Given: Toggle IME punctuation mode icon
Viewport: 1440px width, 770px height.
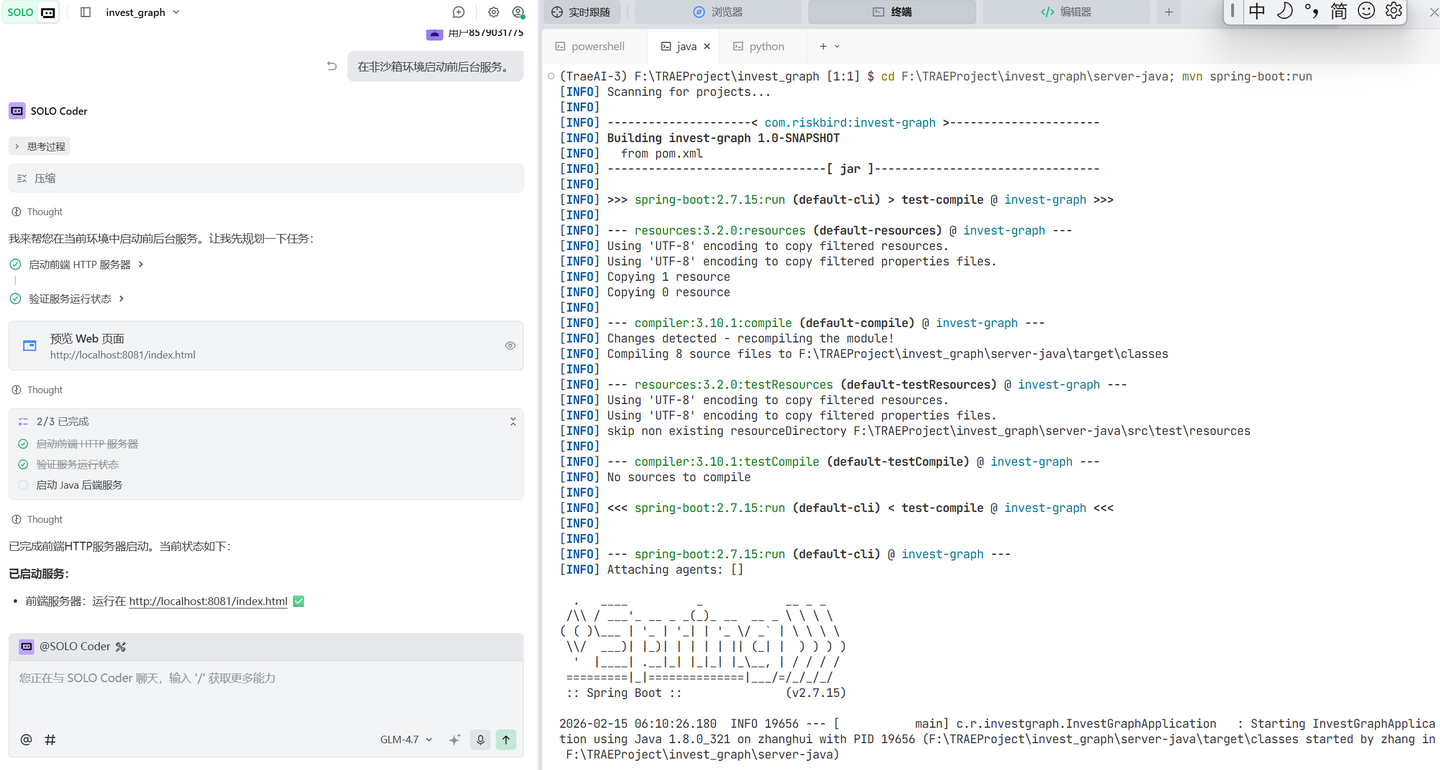Looking at the screenshot, I should tap(1312, 11).
